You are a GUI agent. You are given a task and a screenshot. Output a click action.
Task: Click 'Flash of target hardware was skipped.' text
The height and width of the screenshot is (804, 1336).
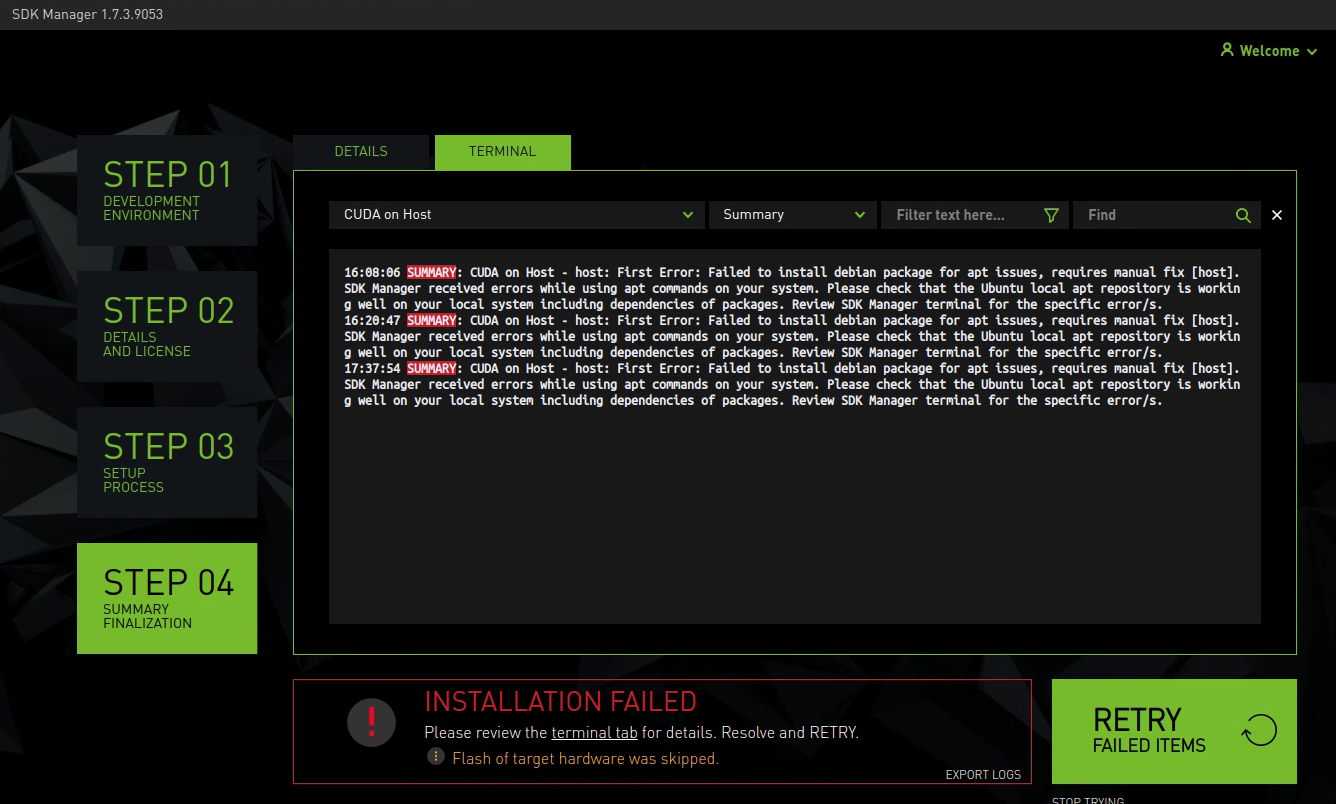click(585, 758)
